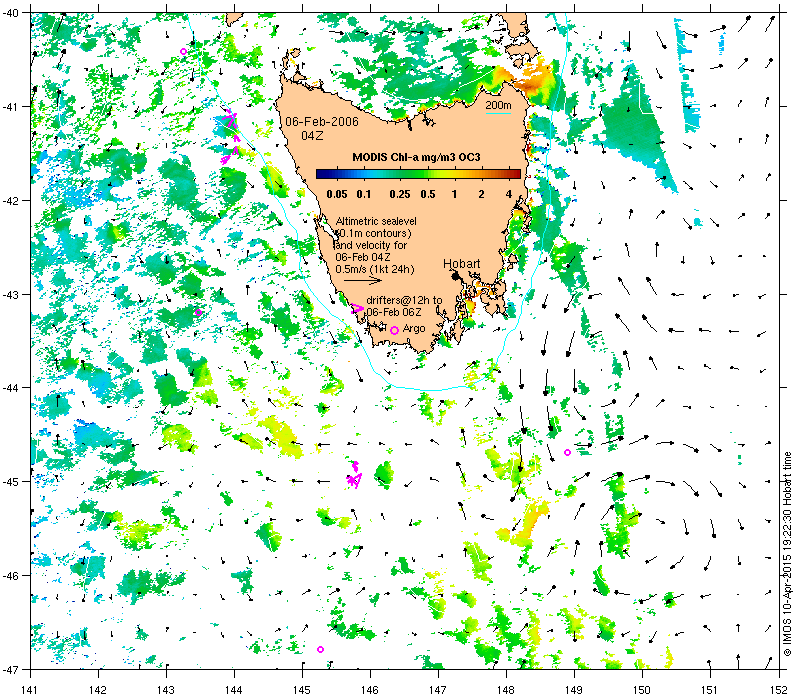This screenshot has width=800, height=700.
Task: Click the '4' color bar tick label
Action: click(x=509, y=194)
